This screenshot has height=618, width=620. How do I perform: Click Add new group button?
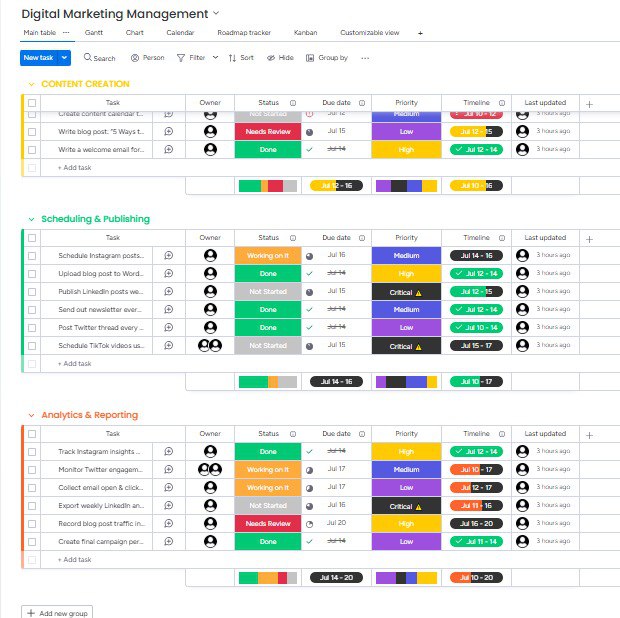click(57, 613)
